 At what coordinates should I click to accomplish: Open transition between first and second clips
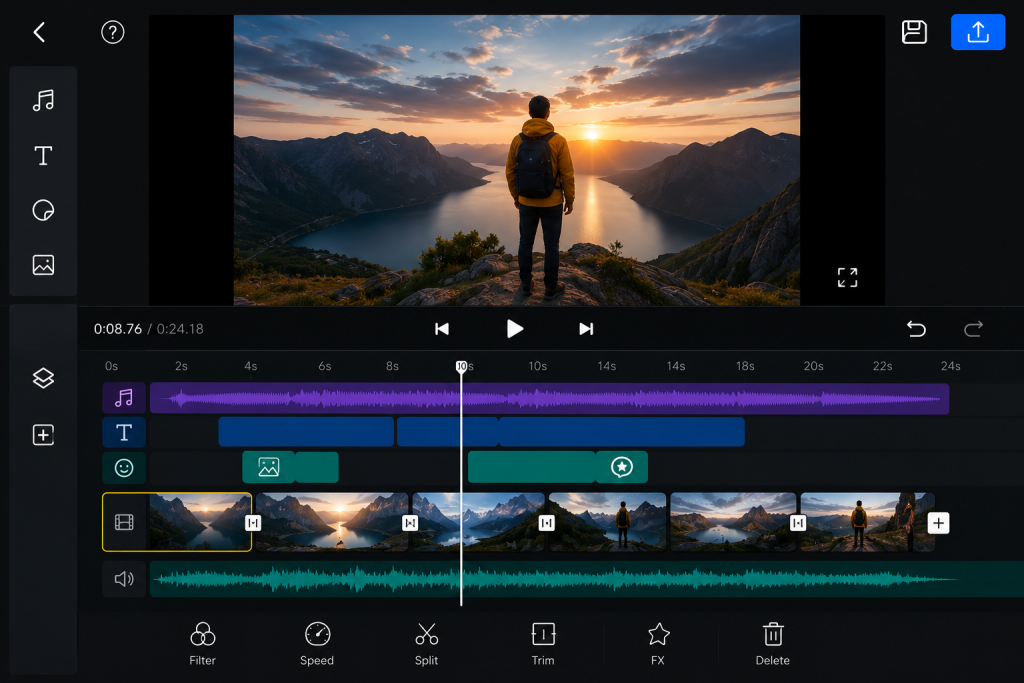(x=253, y=523)
